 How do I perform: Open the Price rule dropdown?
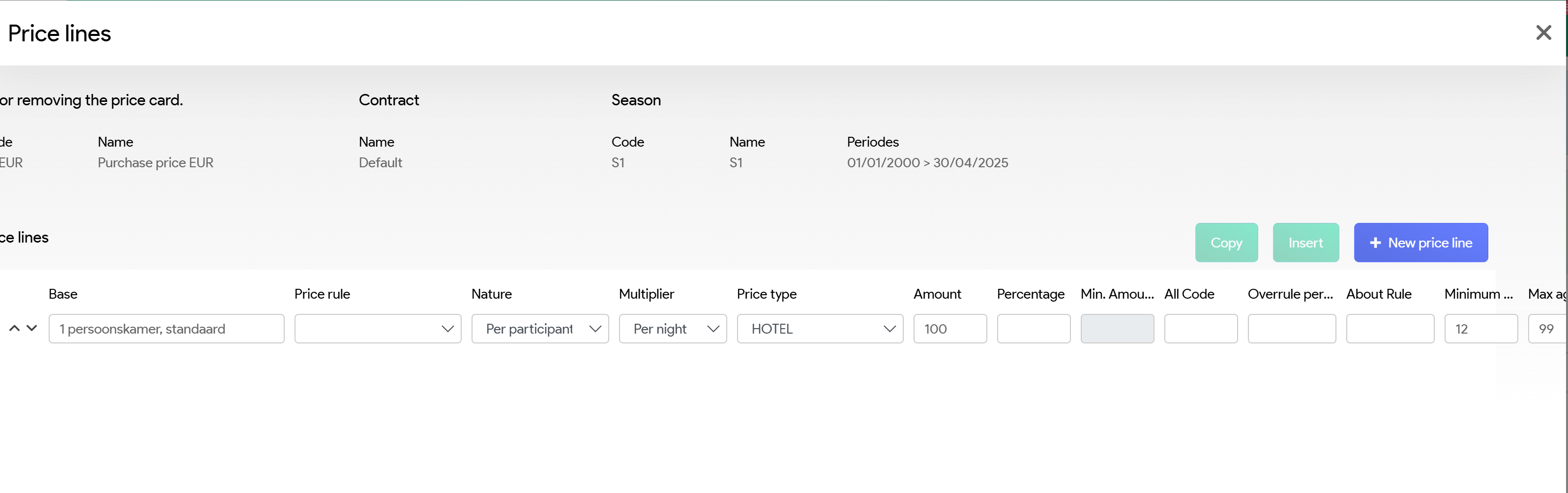tap(378, 329)
